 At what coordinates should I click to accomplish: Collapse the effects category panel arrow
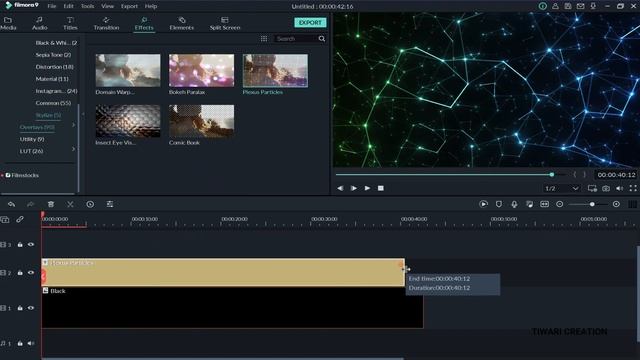tap(83, 114)
